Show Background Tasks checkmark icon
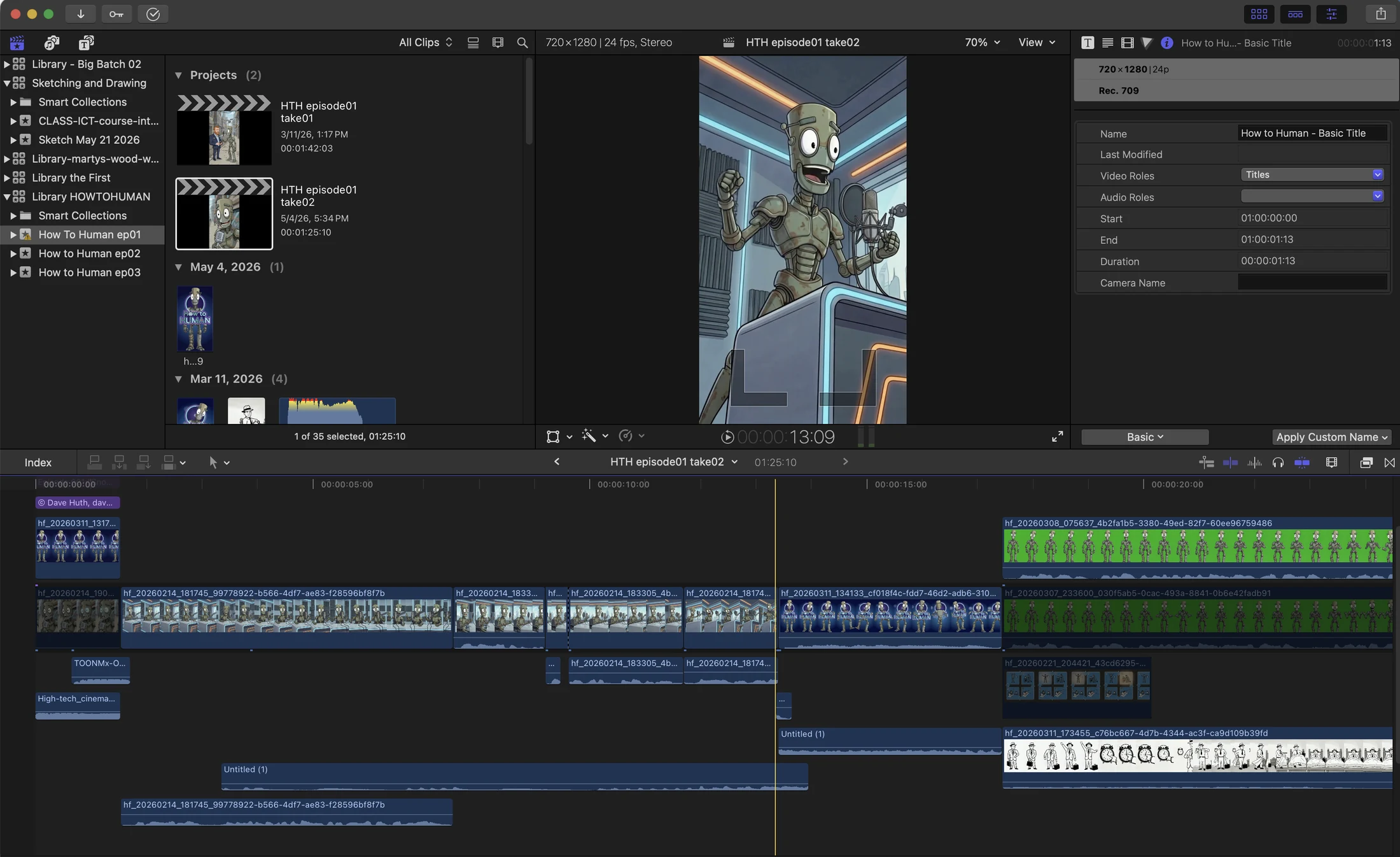Viewport: 1400px width, 857px height. tap(153, 14)
